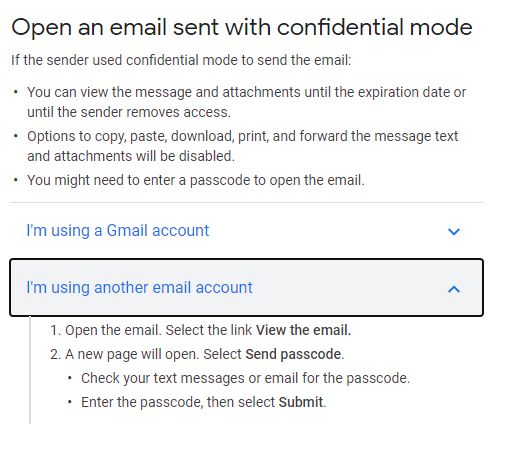This screenshot has width=508, height=460.
Task: Select the "Open an email sent with confidential mode" heading
Action: point(242,27)
